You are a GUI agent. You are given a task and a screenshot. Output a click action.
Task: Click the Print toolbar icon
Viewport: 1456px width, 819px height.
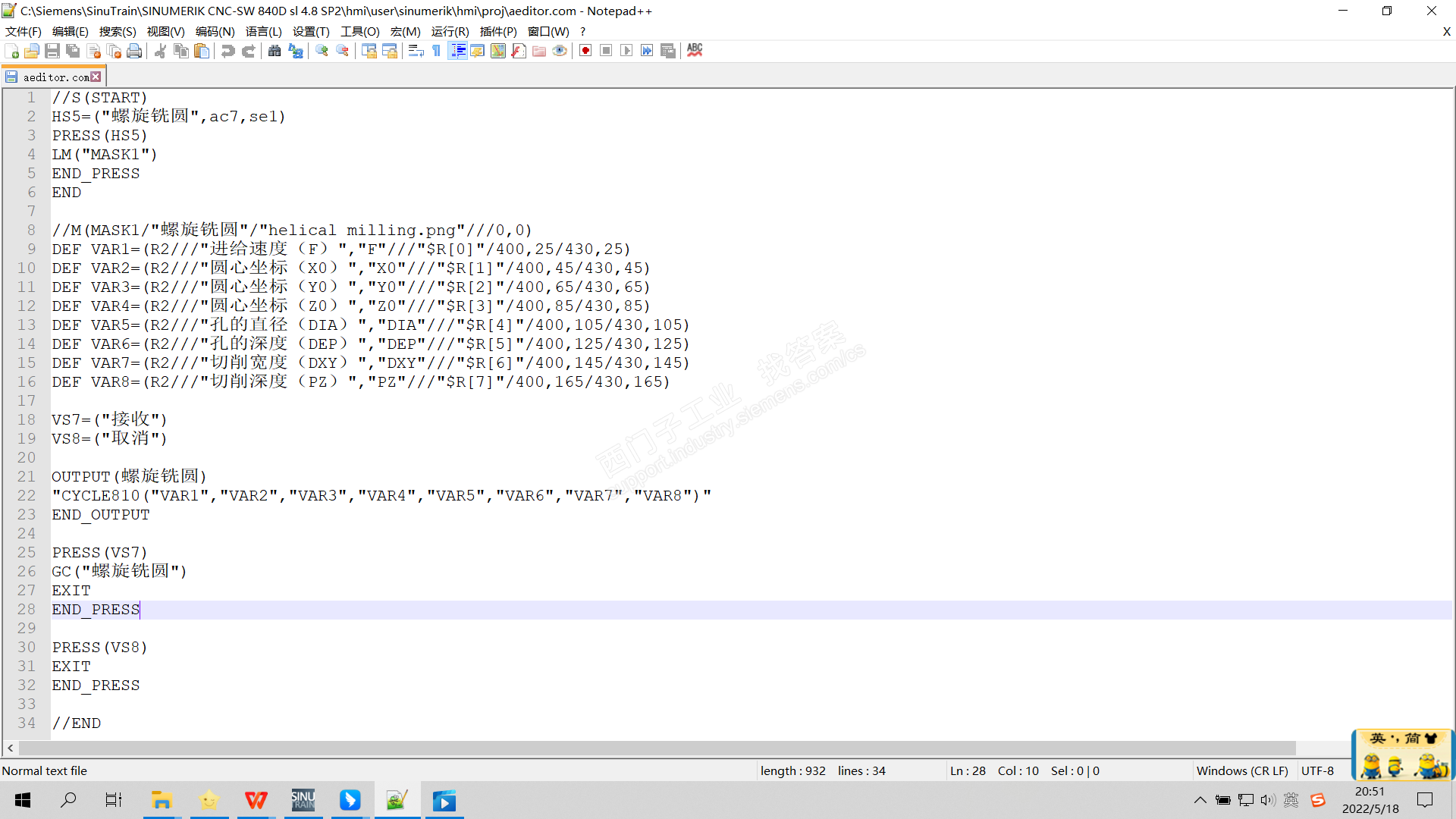pos(134,51)
